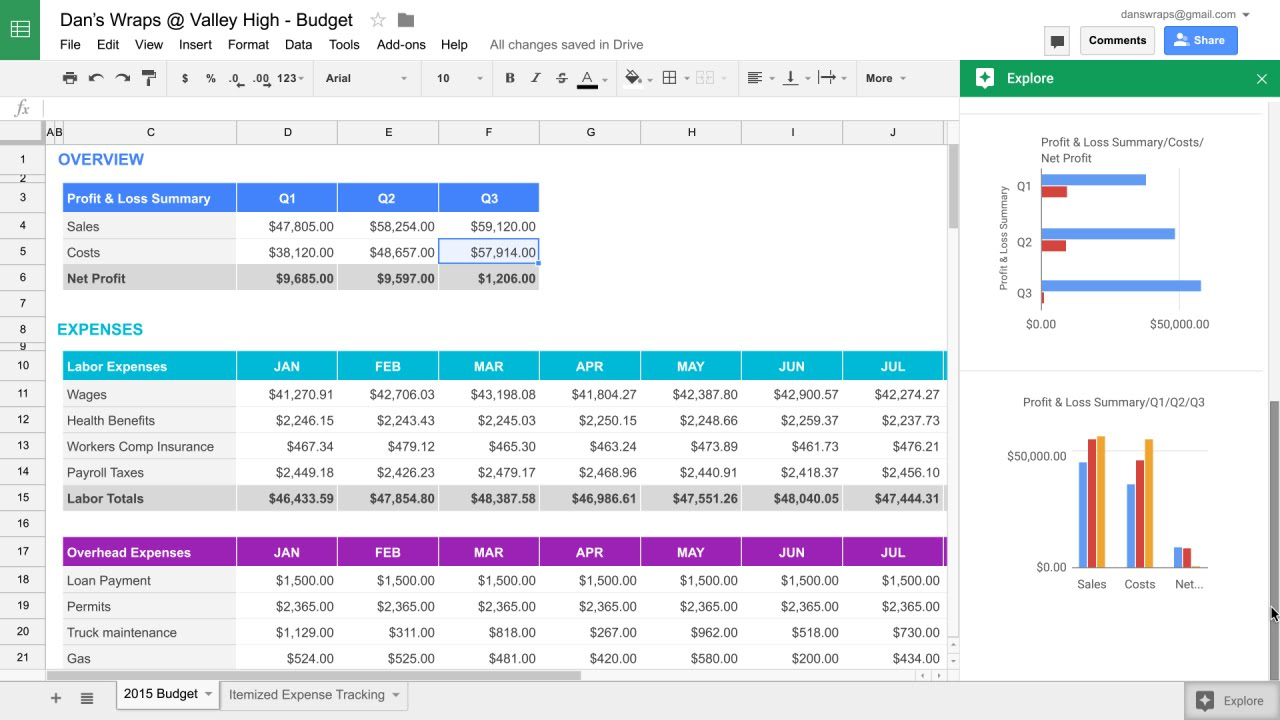Toggle italic formatting

pos(536,77)
